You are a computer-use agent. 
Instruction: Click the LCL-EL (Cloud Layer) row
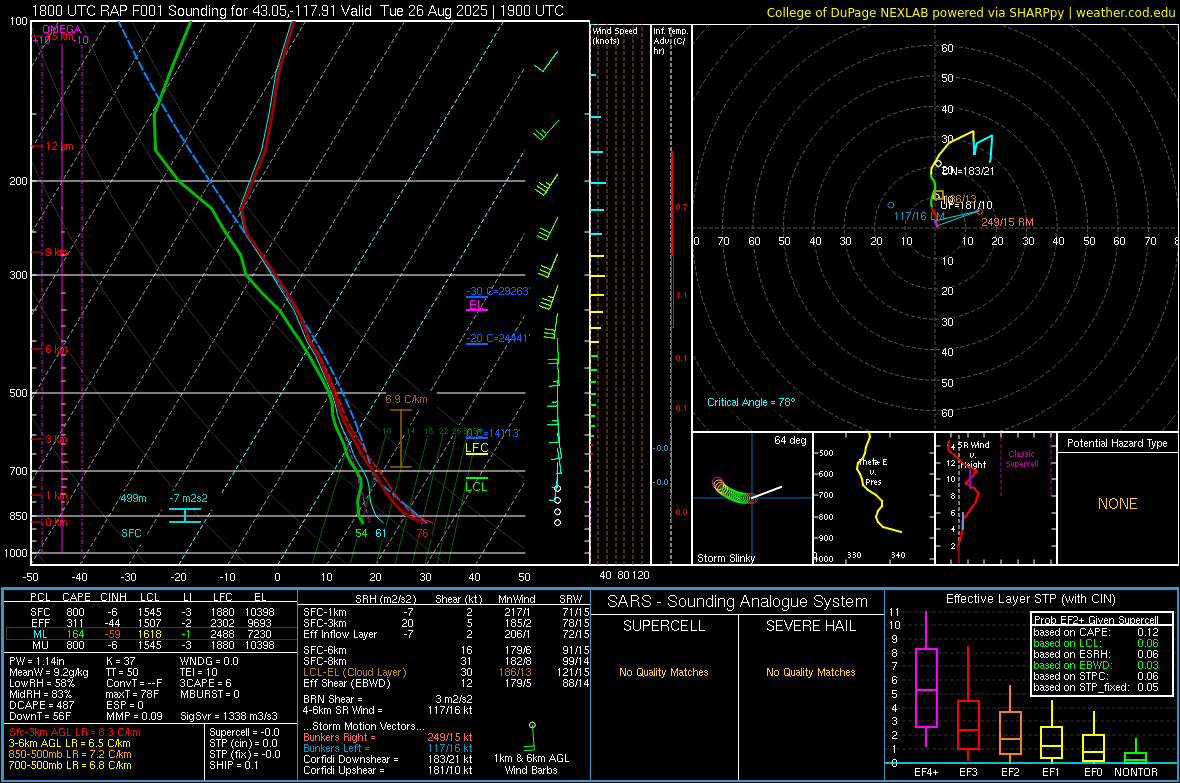pyautogui.click(x=446, y=672)
